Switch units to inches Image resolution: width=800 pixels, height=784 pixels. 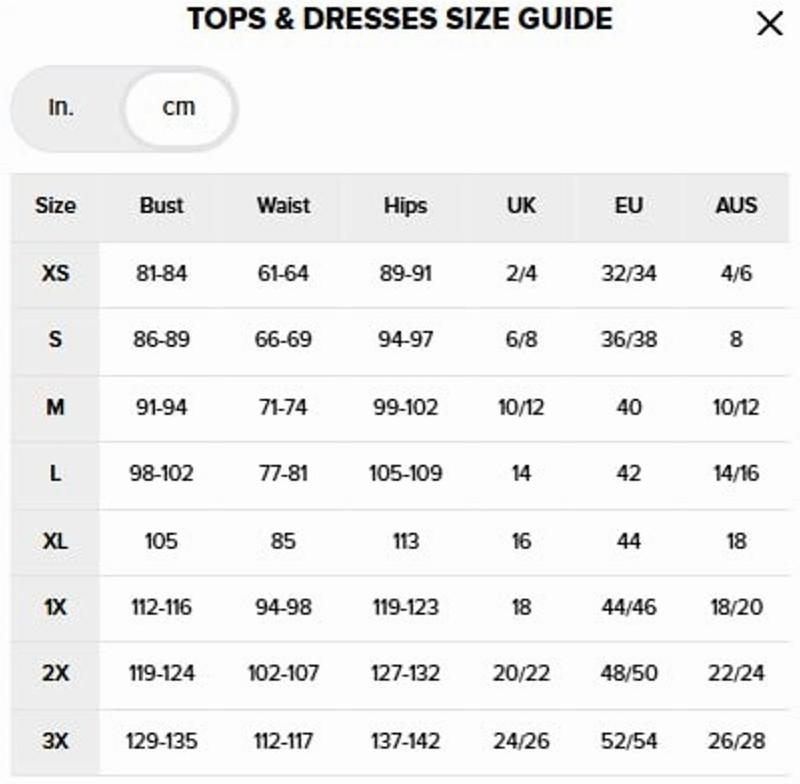62,107
